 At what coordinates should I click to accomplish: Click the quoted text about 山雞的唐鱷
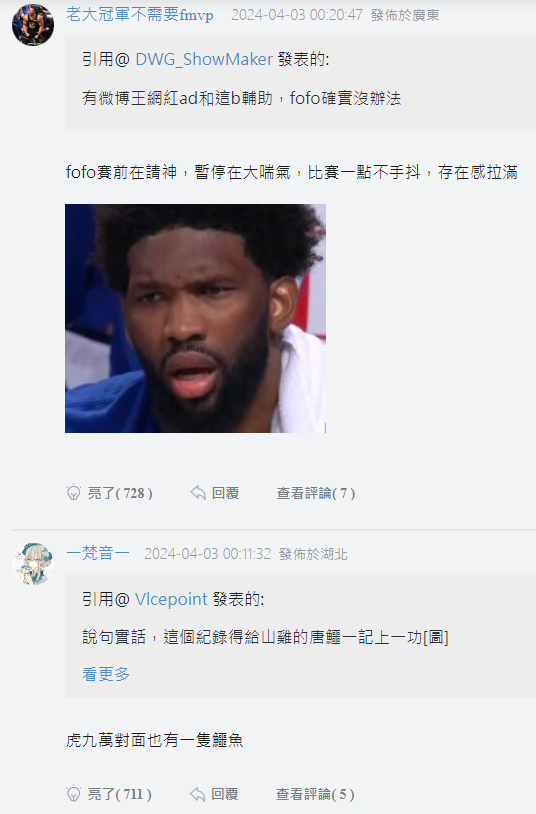265,636
